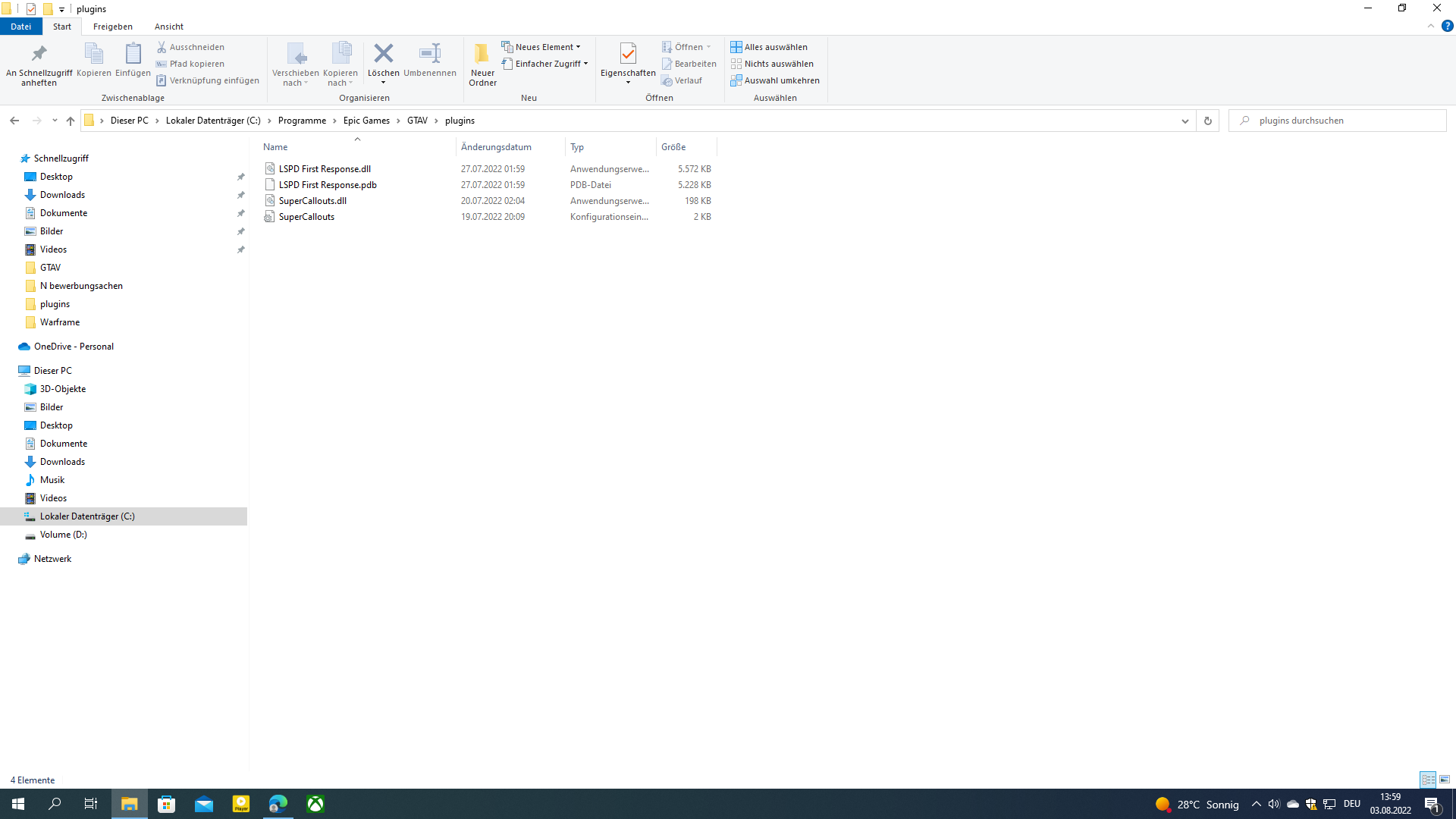The image size is (1456, 819).
Task: Go up one folder level arrow
Action: pos(71,121)
